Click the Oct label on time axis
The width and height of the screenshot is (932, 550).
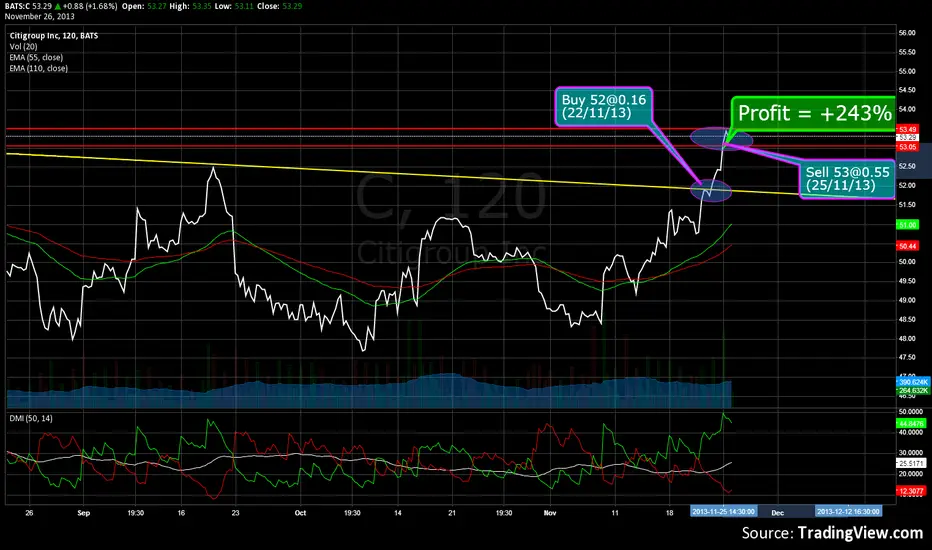click(300, 513)
